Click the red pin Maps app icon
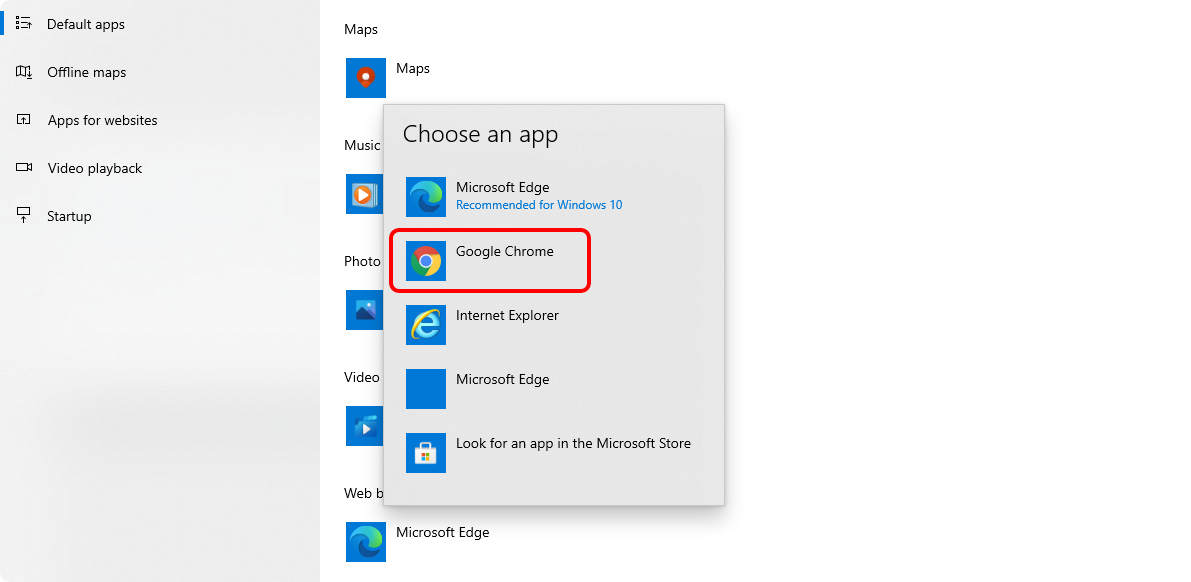 point(365,78)
